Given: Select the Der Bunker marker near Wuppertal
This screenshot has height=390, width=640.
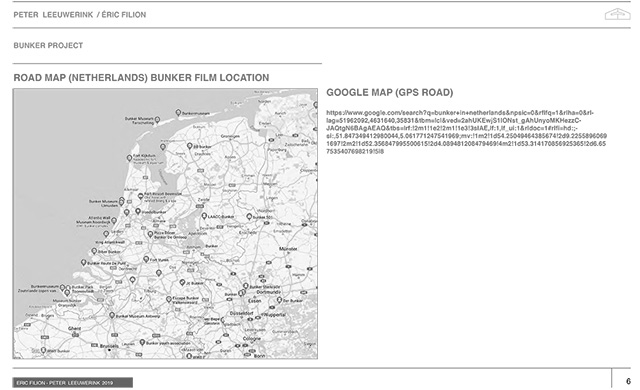Looking at the screenshot, I should click(280, 300).
